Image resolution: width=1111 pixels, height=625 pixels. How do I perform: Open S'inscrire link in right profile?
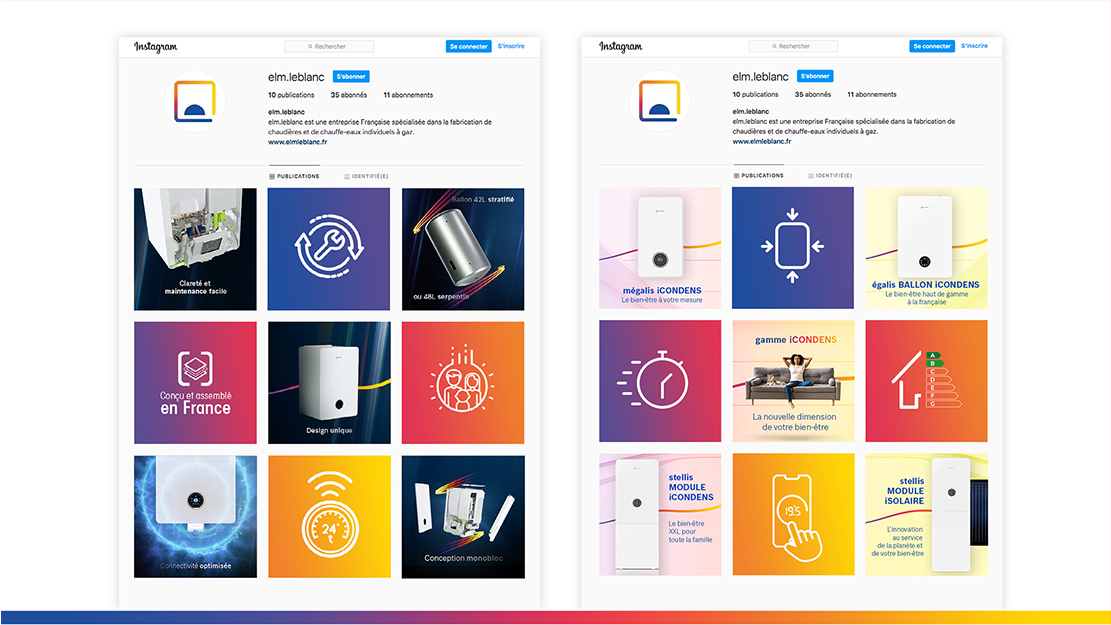974,46
